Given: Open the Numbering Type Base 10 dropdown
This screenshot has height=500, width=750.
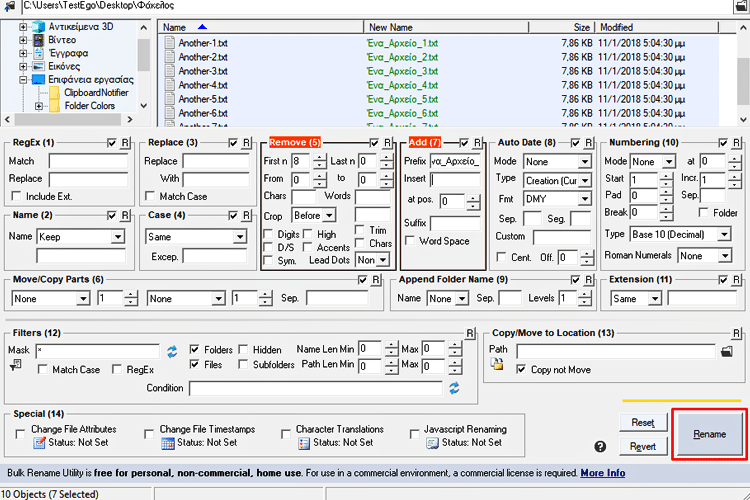Looking at the screenshot, I should (725, 234).
